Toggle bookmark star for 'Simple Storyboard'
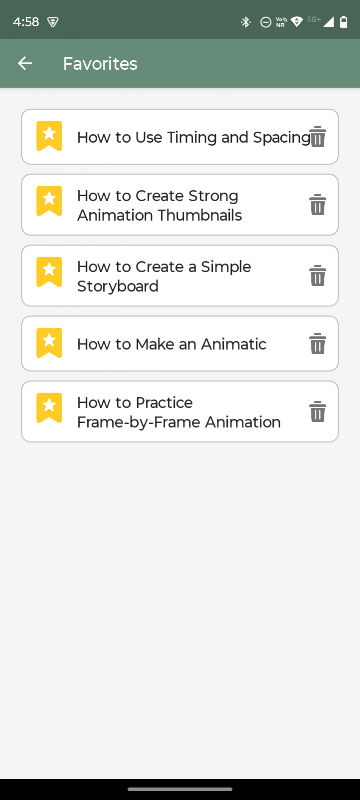The height and width of the screenshot is (800, 360). pos(49,272)
